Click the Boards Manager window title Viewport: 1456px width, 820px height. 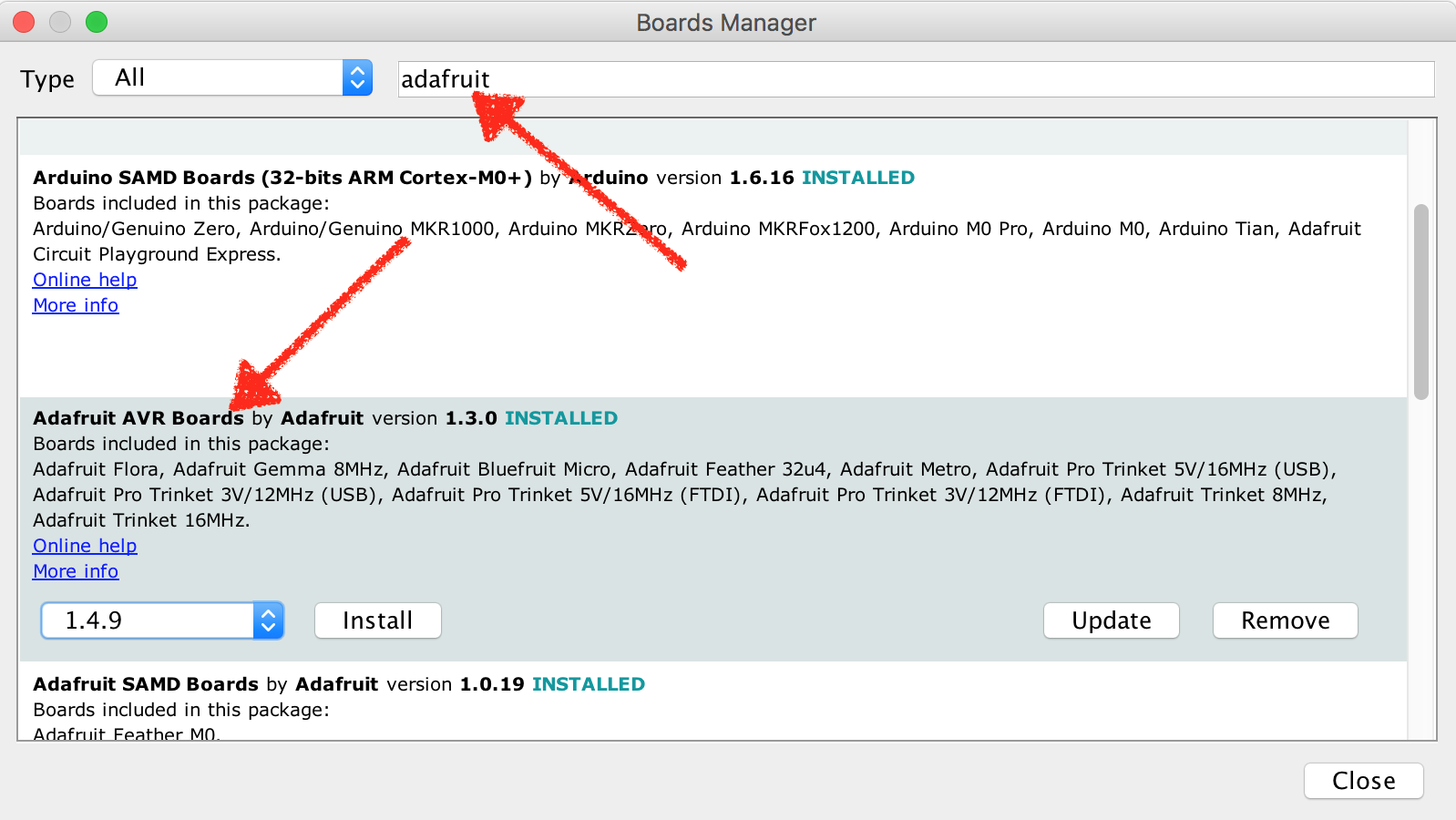point(726,23)
